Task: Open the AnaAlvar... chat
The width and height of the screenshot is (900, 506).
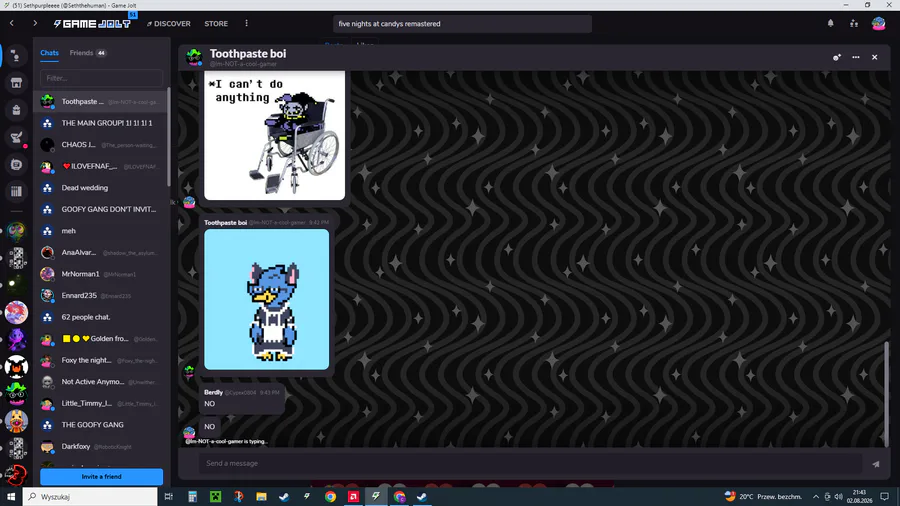Action: [x=100, y=252]
